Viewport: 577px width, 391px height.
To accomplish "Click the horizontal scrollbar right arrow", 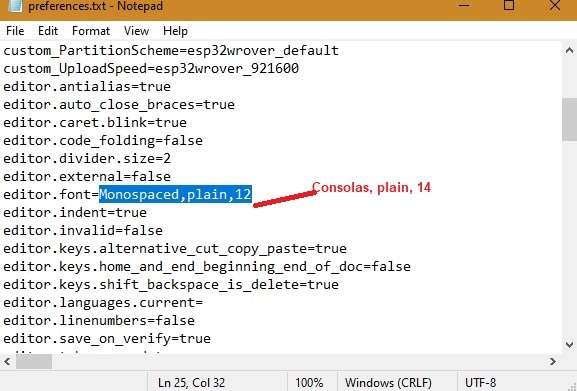I will coord(553,362).
